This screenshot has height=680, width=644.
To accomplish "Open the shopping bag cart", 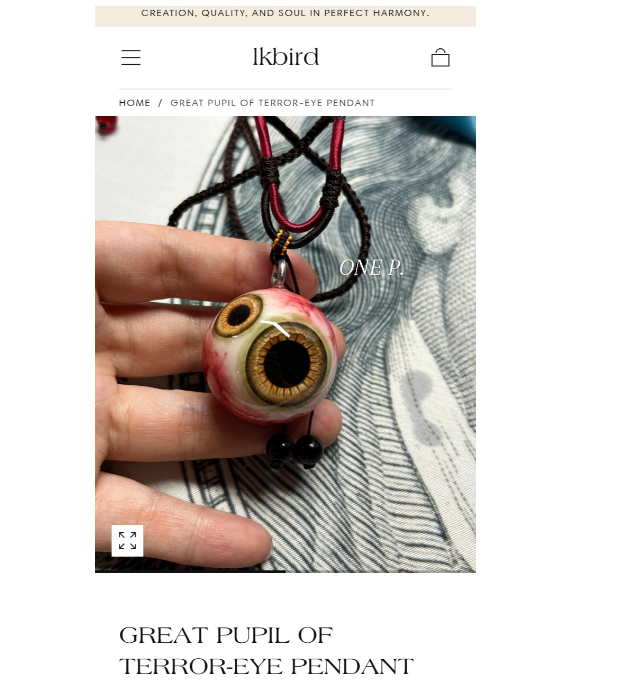I will [x=440, y=57].
